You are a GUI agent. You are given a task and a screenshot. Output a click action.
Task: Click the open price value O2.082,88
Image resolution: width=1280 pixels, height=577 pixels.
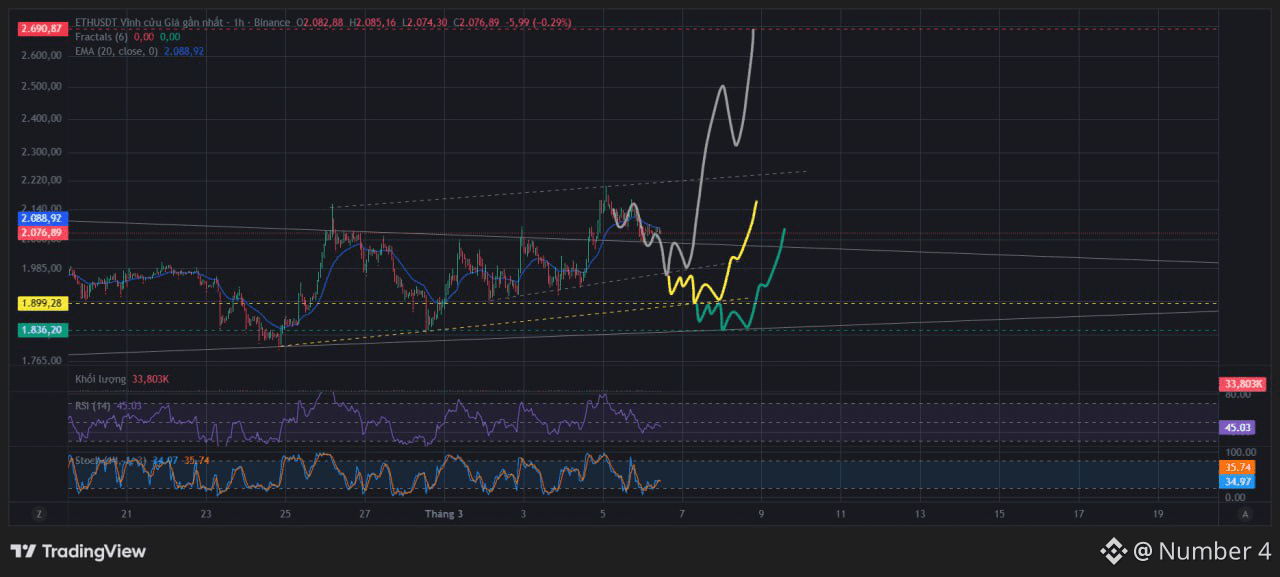tap(320, 22)
